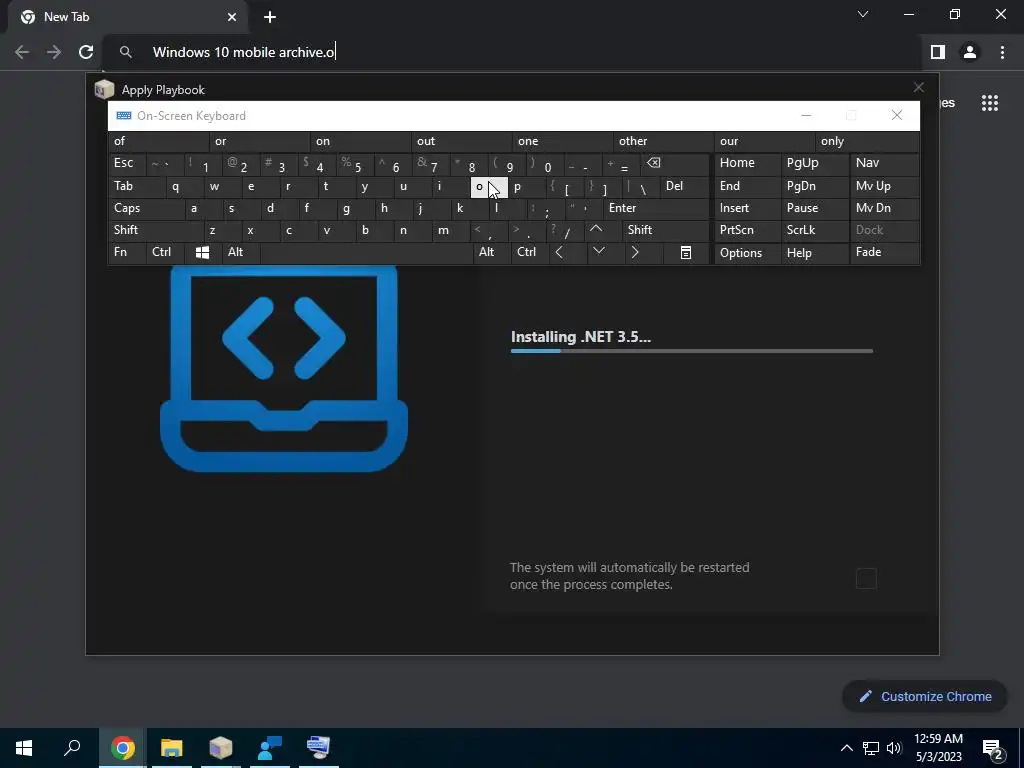
Task: Click the Enter key on keyboard
Action: (x=656, y=208)
